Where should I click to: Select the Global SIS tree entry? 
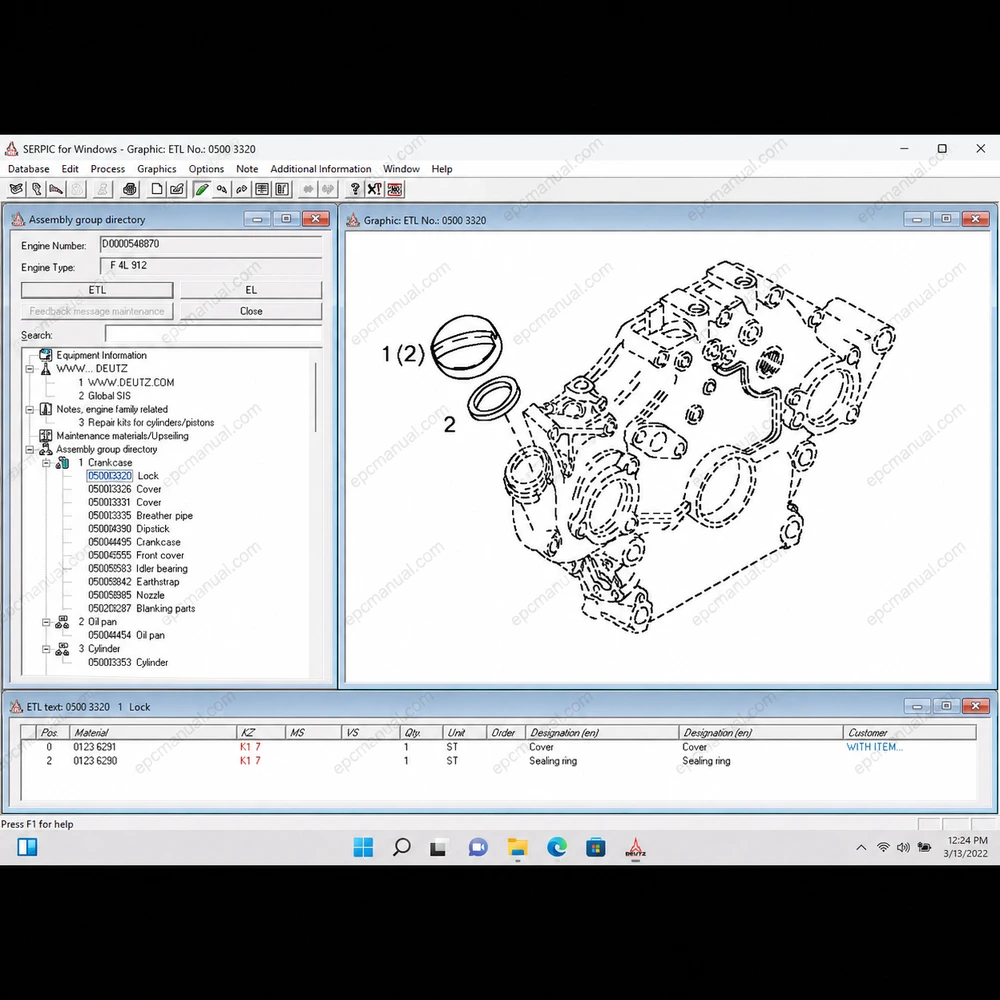click(x=105, y=395)
